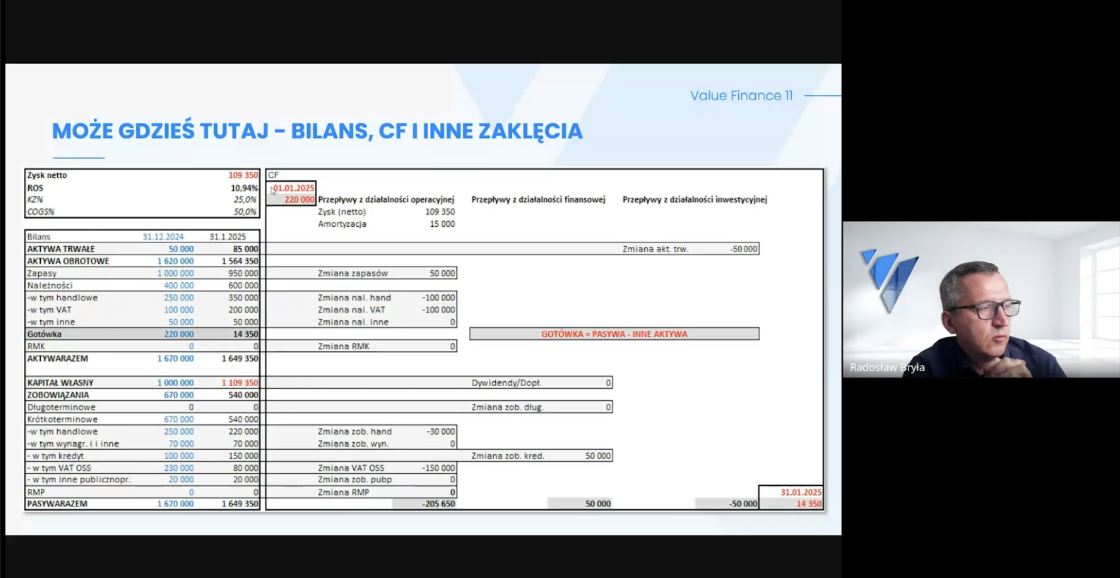
Task: Click the slide title about Bilans and CF
Action: click(x=317, y=131)
